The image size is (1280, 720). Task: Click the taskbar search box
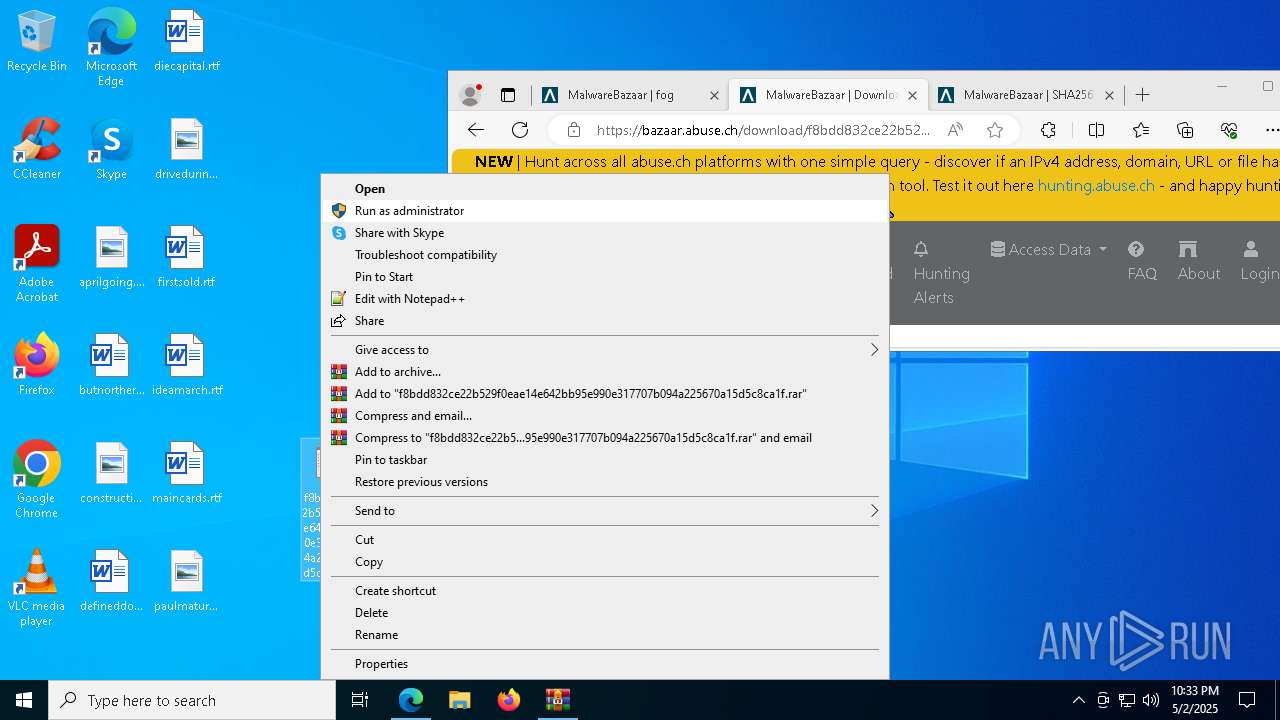tap(192, 700)
